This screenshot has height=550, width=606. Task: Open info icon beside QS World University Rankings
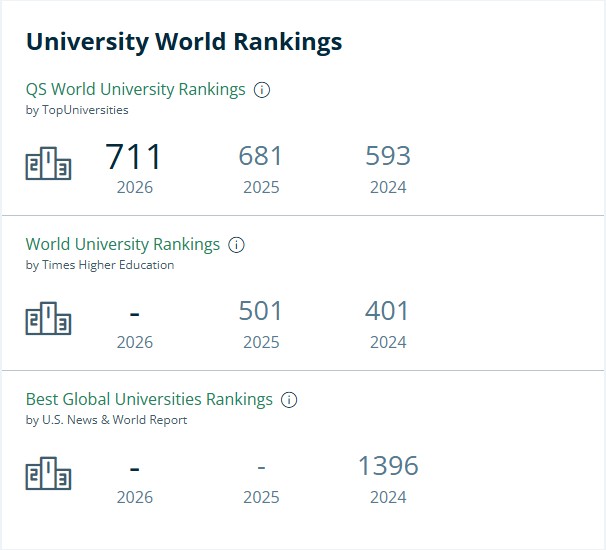262,90
